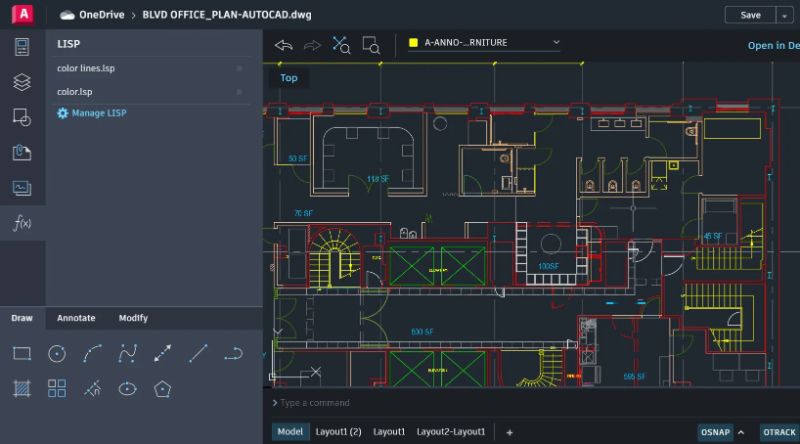Viewport: 800px width, 444px height.
Task: Click the OneDrive cloud icon
Action: click(x=67, y=15)
